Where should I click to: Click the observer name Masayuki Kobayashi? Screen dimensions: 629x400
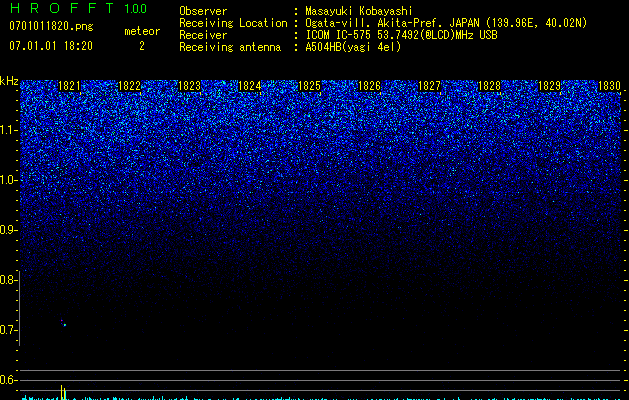coord(359,11)
